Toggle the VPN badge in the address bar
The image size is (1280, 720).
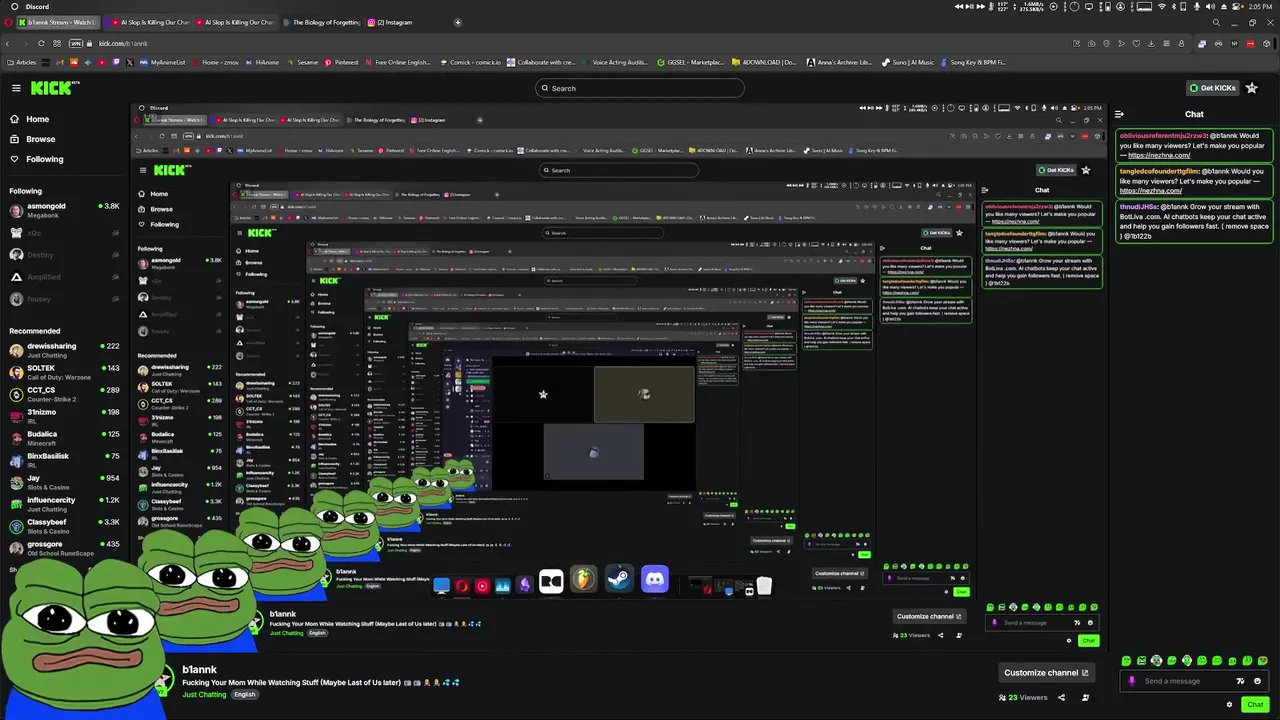tap(76, 44)
